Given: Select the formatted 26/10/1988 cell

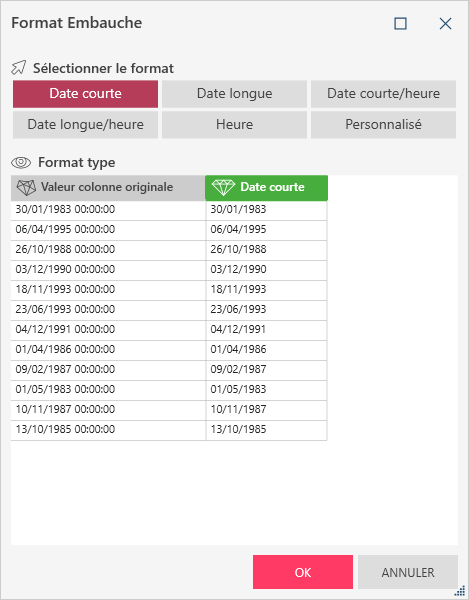Looking at the screenshot, I should pos(266,250).
